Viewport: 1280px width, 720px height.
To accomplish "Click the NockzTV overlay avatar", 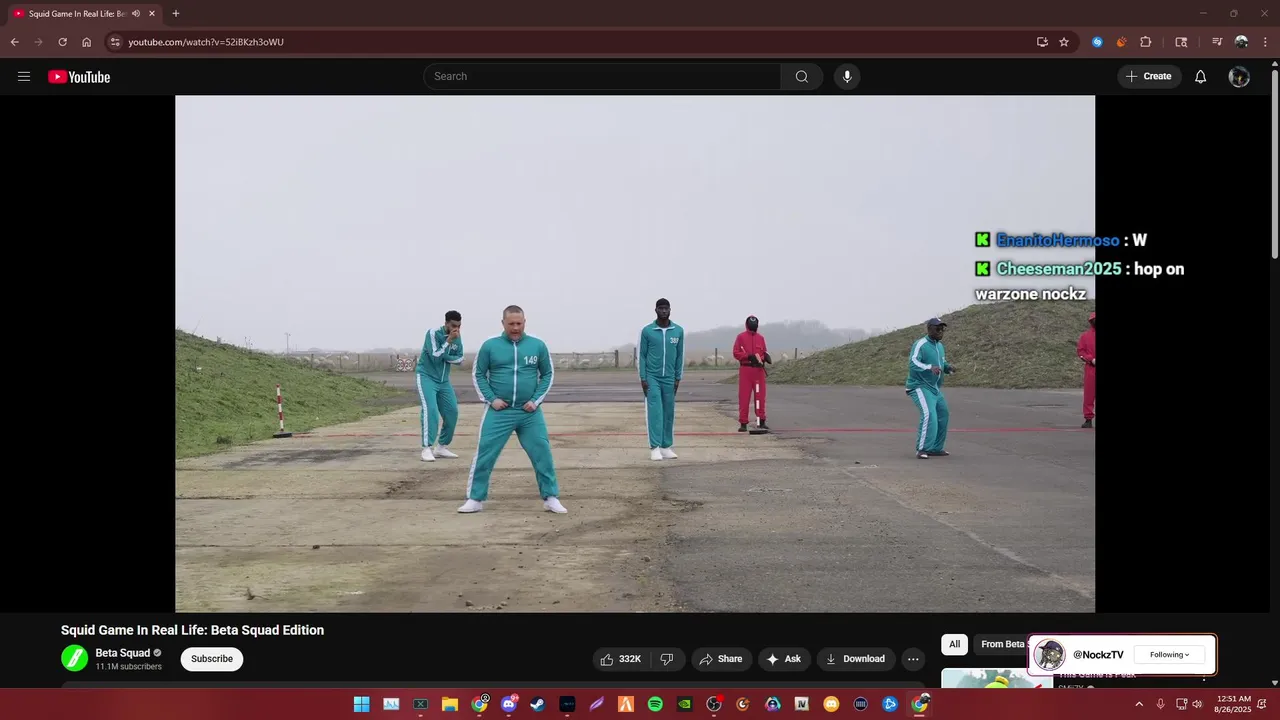I will (x=1049, y=655).
